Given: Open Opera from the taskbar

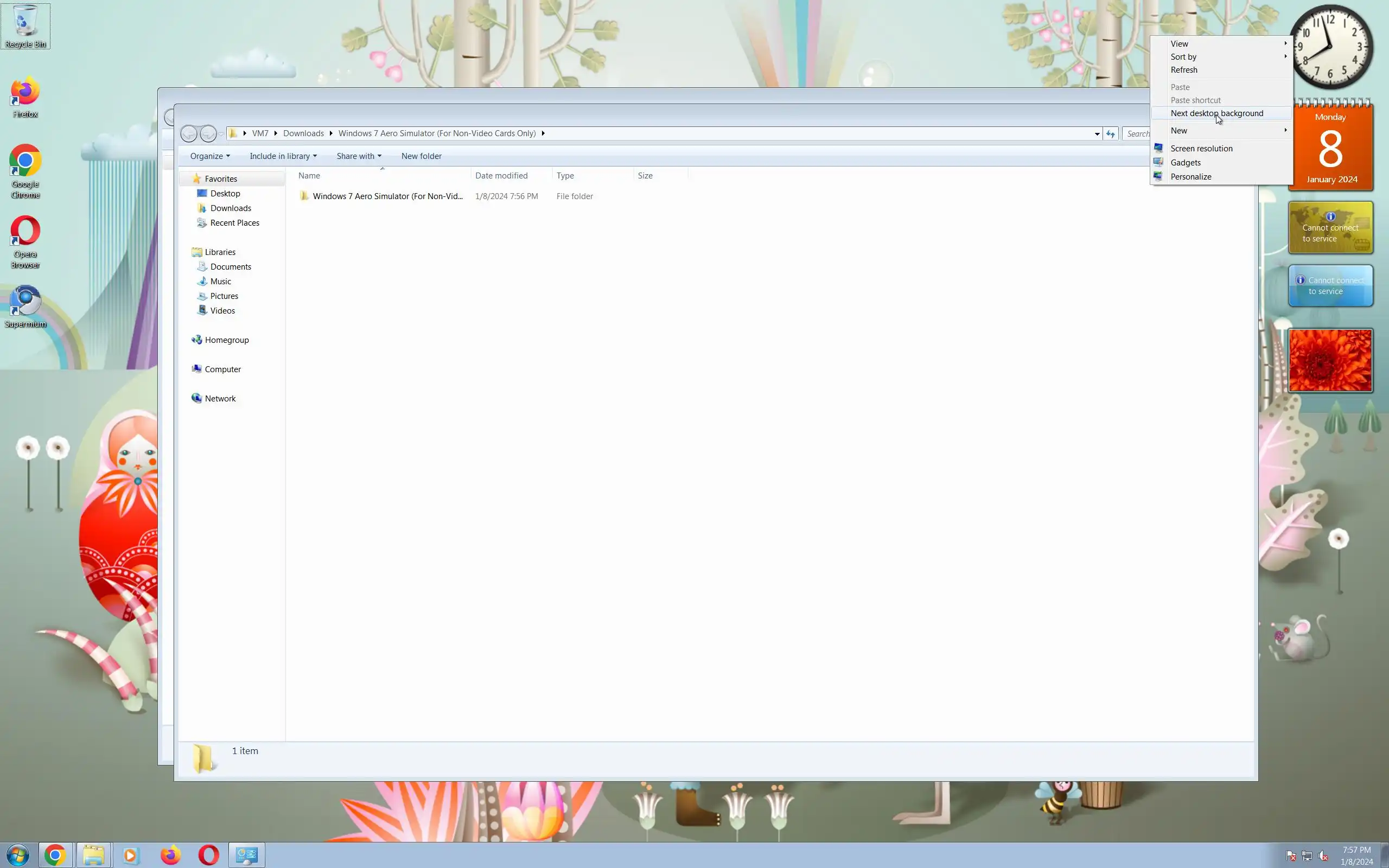Looking at the screenshot, I should pos(208,855).
